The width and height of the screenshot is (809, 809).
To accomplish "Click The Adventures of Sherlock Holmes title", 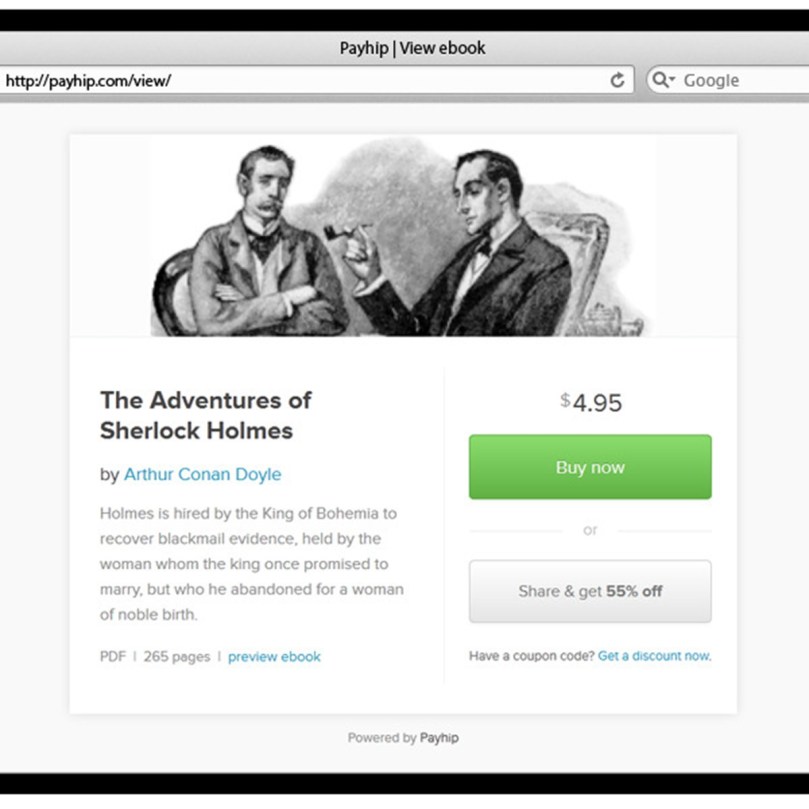I will 205,415.
